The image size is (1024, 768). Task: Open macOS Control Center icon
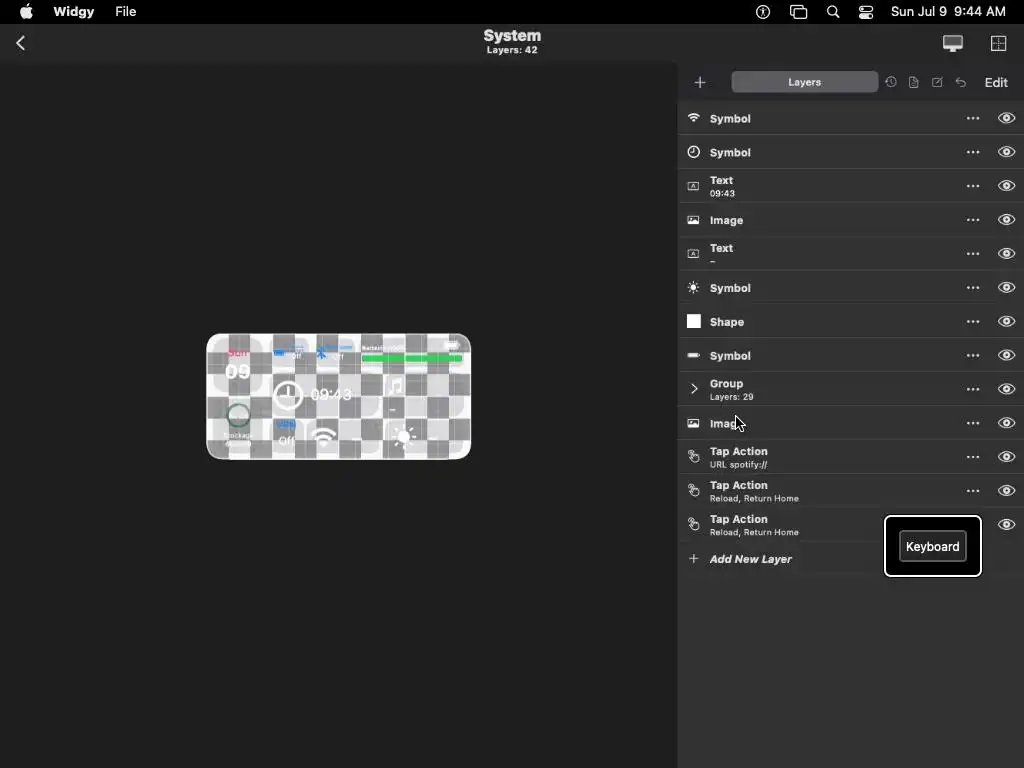[866, 12]
